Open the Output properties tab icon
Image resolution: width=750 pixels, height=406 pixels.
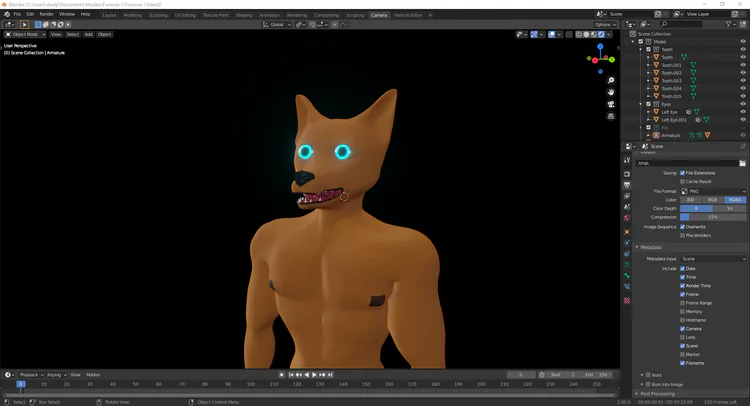[x=627, y=185]
